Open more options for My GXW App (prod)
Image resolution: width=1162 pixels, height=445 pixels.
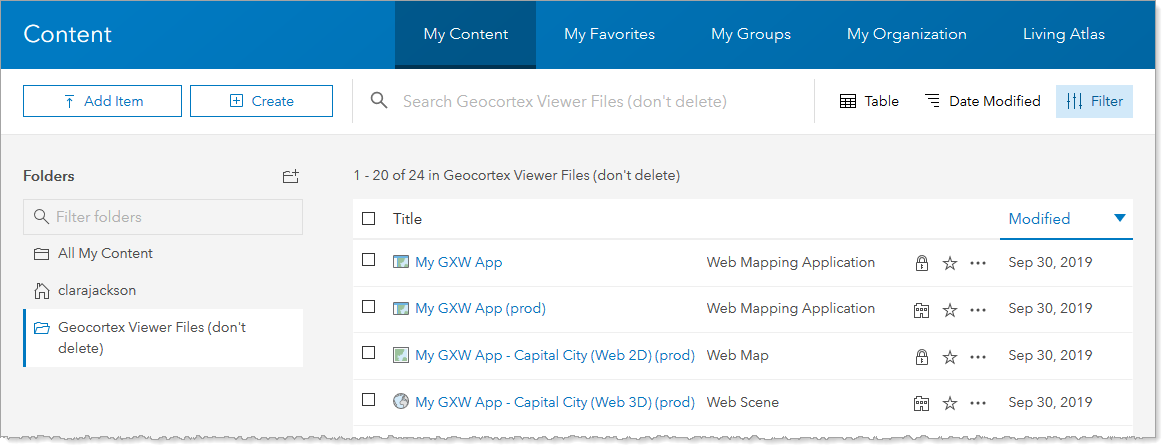978,310
